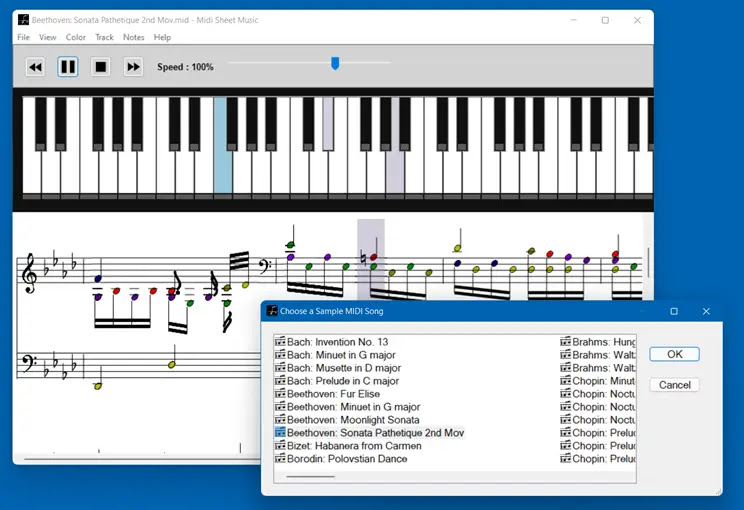
Task: Click the treble clef on the top staff
Action: click(x=30, y=273)
